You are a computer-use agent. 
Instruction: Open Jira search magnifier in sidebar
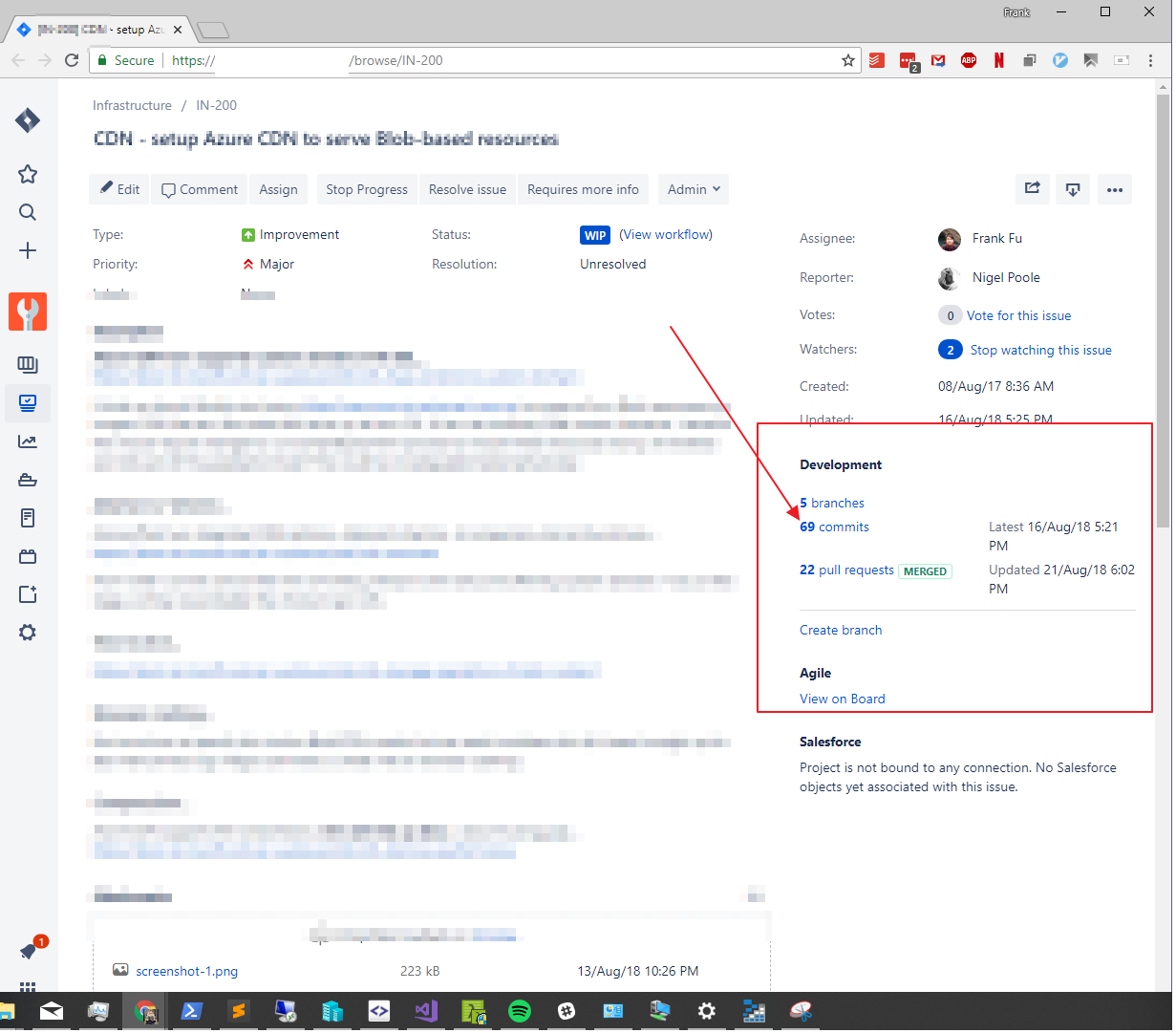point(28,212)
